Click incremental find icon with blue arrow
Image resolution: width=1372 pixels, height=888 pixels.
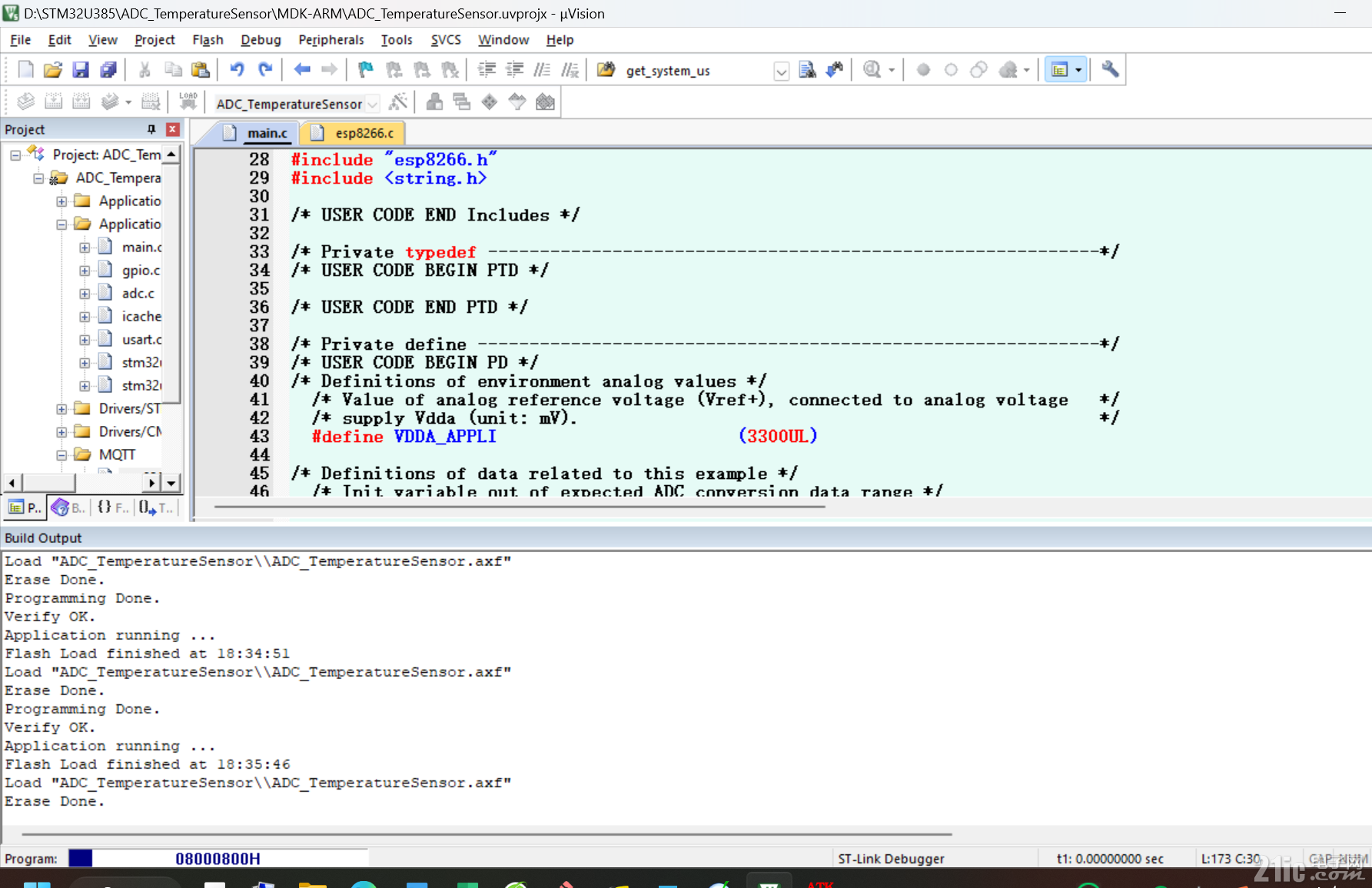[x=835, y=70]
